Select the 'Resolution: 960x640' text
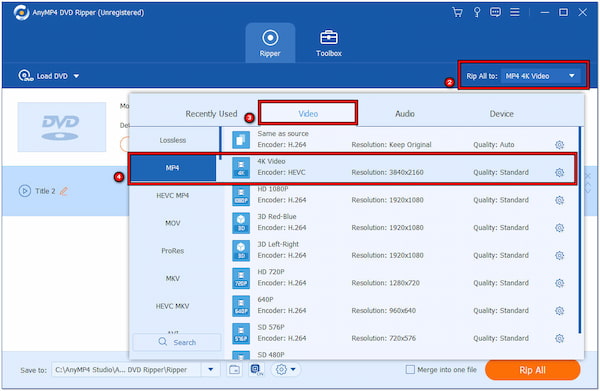Screen dimensions: 600x391 (x=383, y=310)
